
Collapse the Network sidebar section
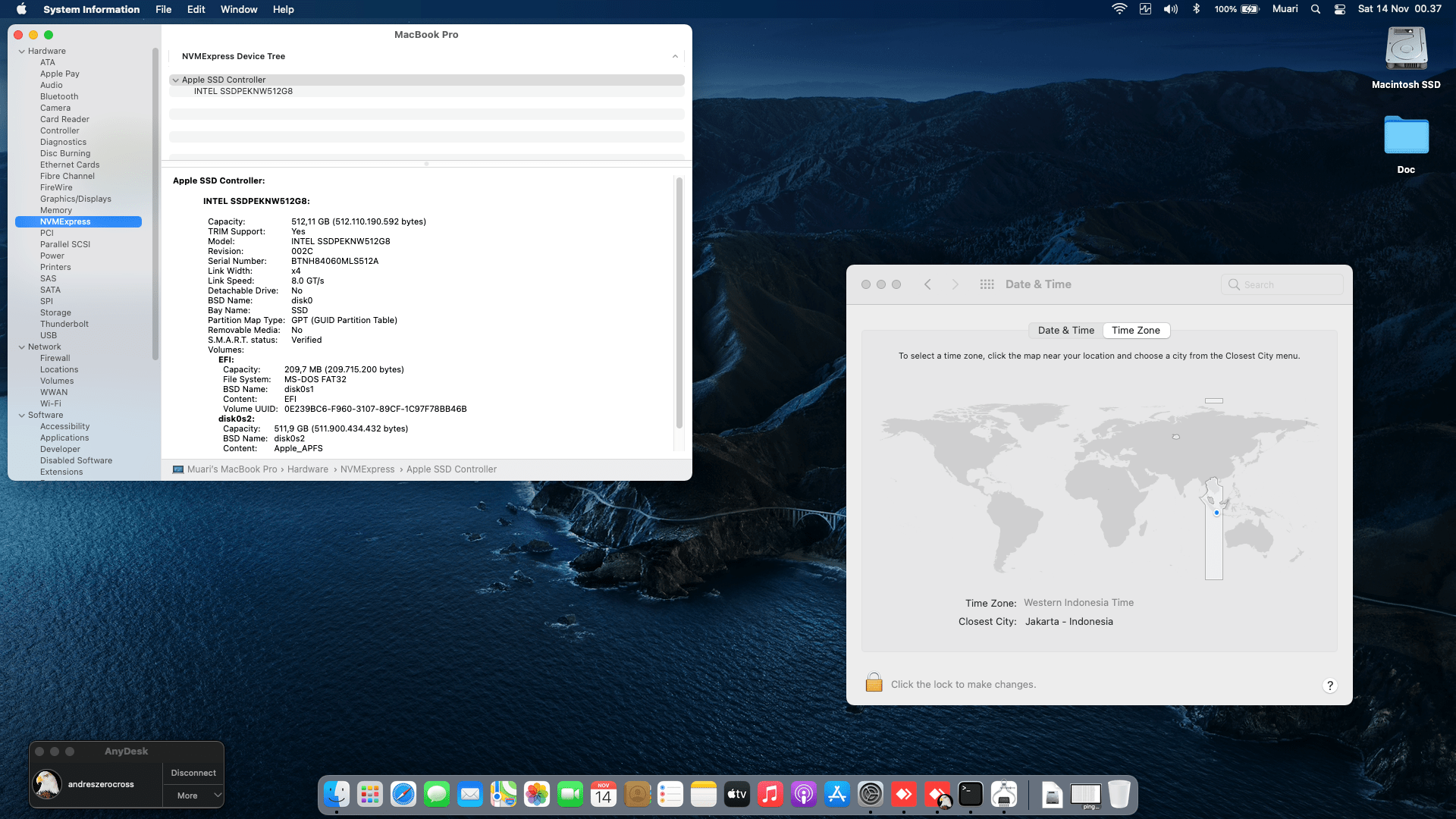[22, 347]
